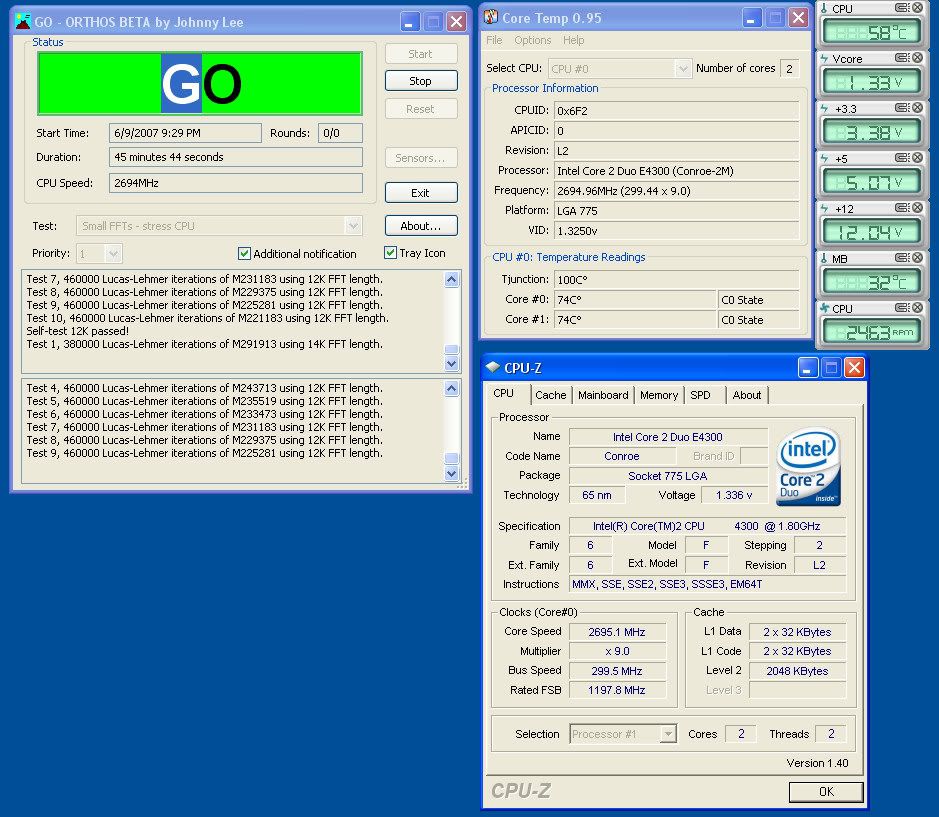The image size is (939, 817).
Task: Open settings of the +3.3 voltage gadget
Action: pos(902,107)
